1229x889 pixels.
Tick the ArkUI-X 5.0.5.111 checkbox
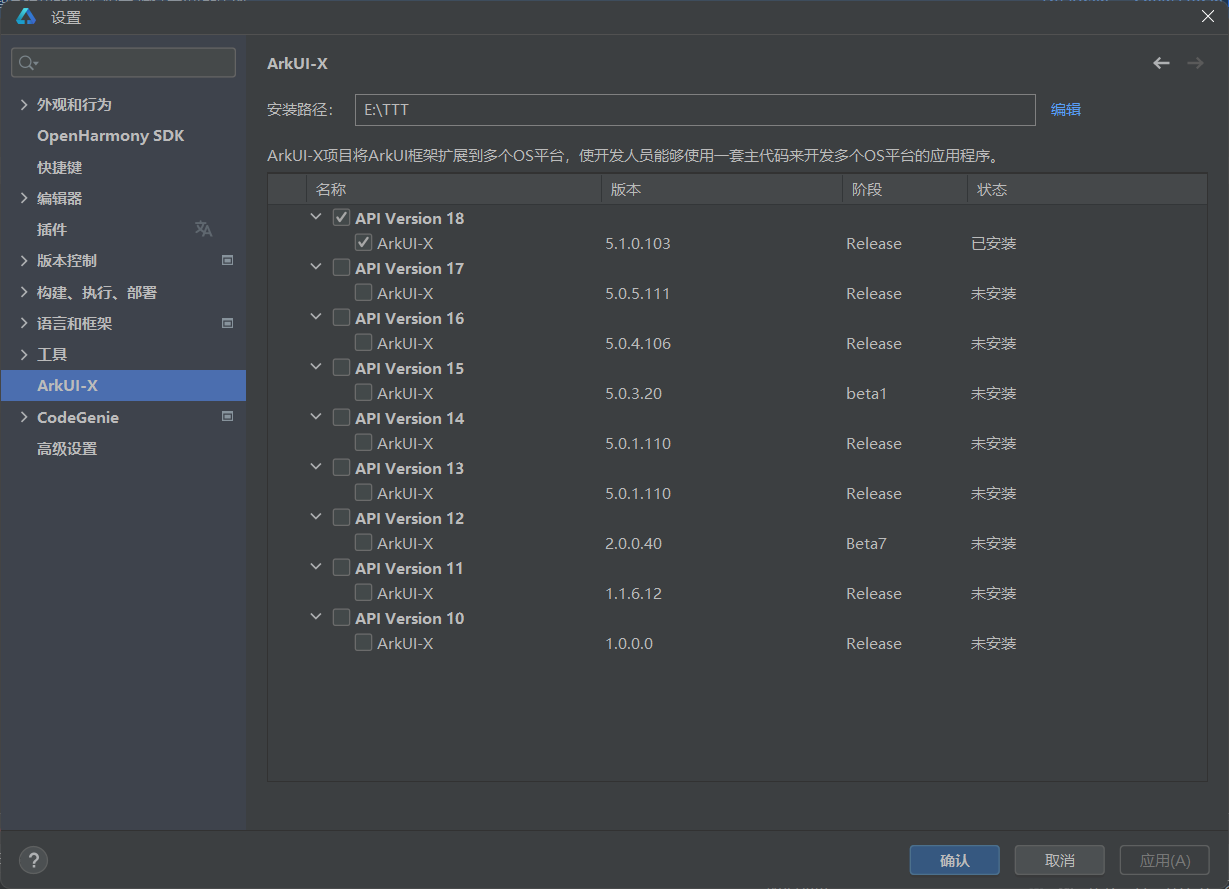(364, 293)
